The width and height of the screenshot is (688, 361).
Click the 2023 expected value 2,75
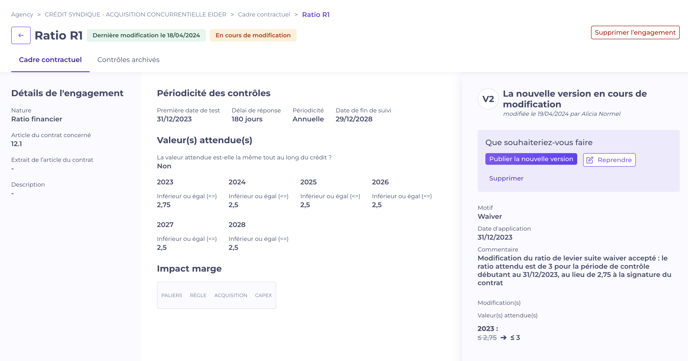pyautogui.click(x=164, y=205)
